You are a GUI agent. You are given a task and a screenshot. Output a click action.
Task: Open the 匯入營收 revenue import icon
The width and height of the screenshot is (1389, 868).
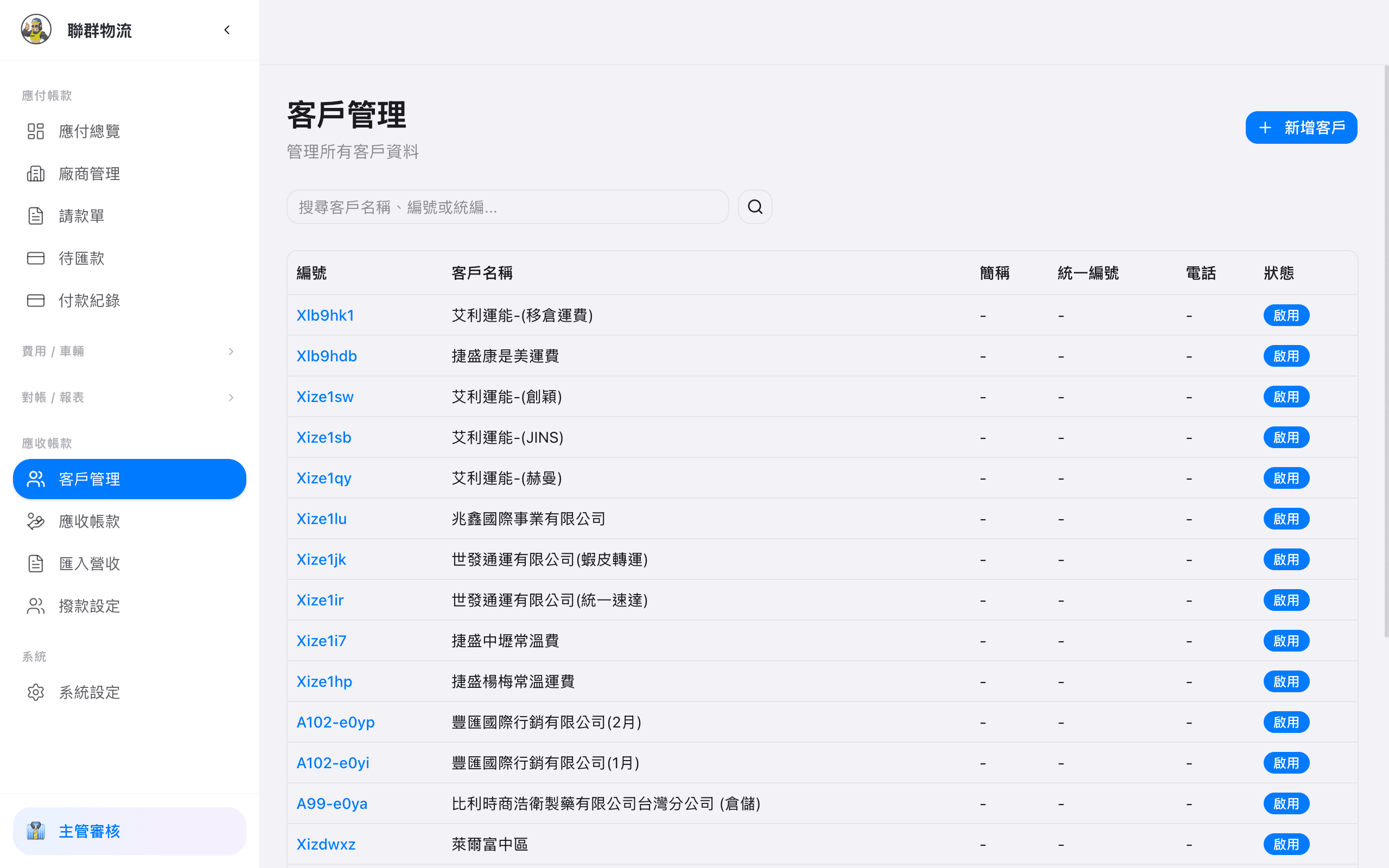click(x=36, y=563)
